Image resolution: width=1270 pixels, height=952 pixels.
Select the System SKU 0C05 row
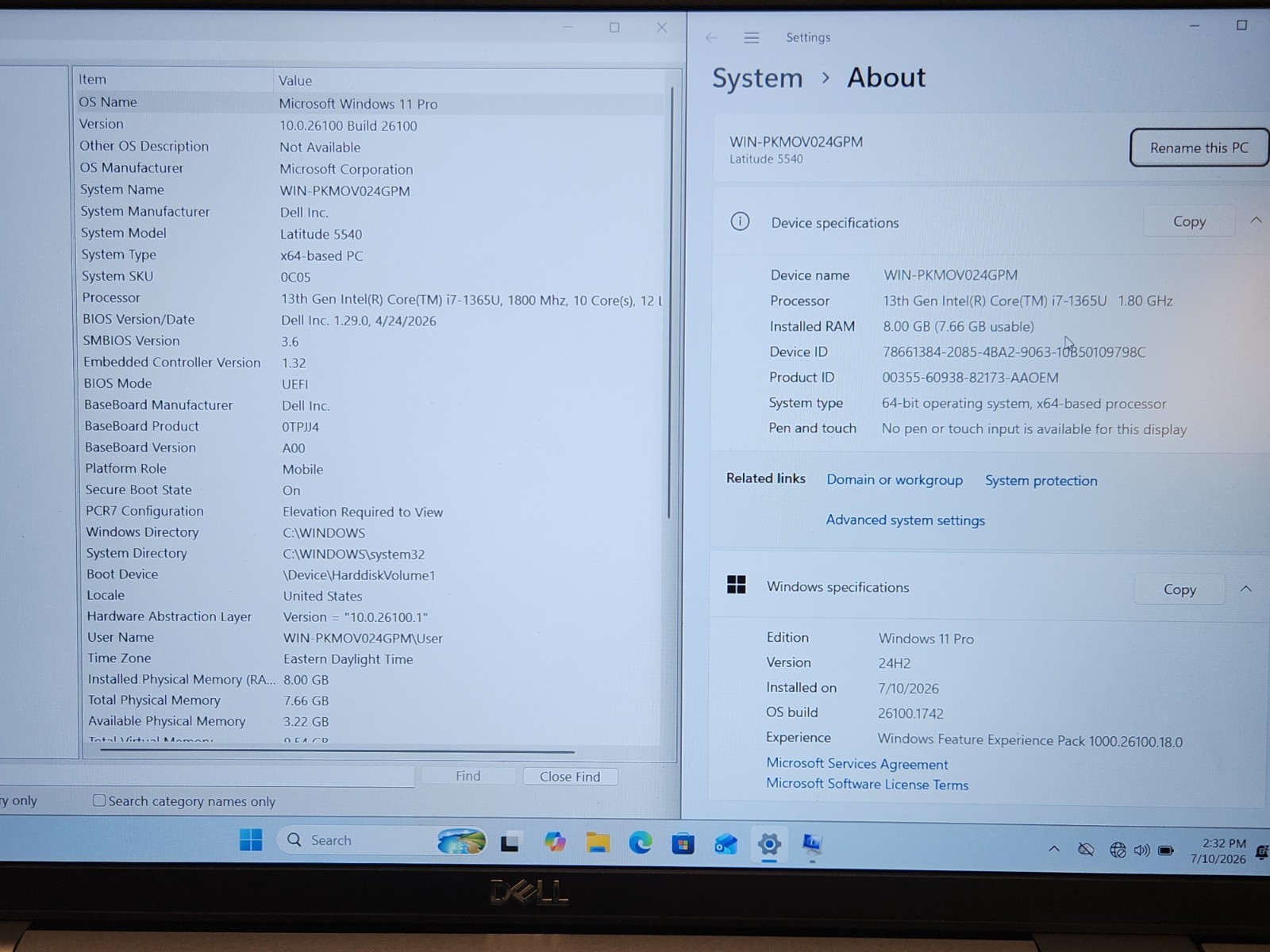(x=371, y=276)
